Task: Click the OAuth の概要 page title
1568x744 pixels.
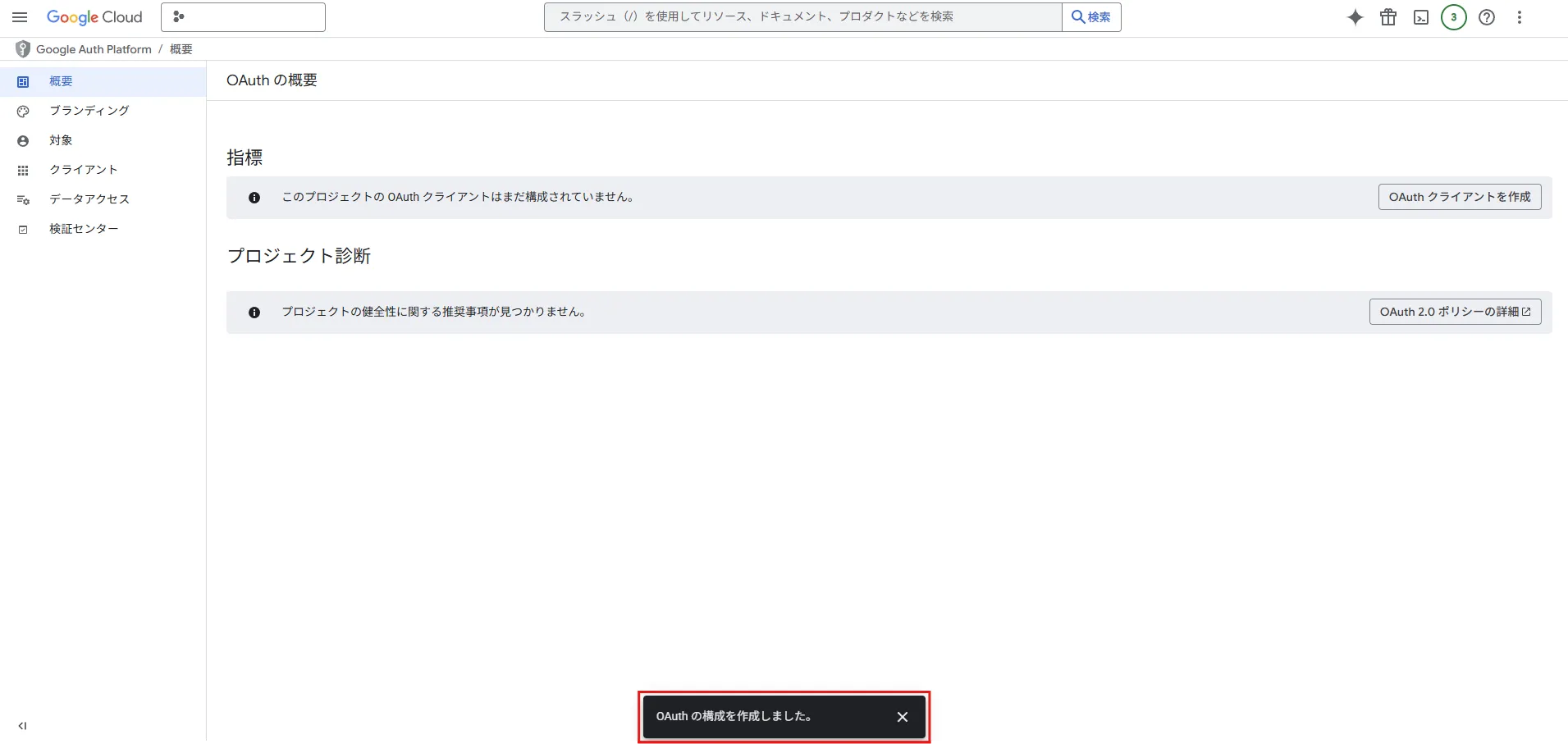Action: pos(272,80)
